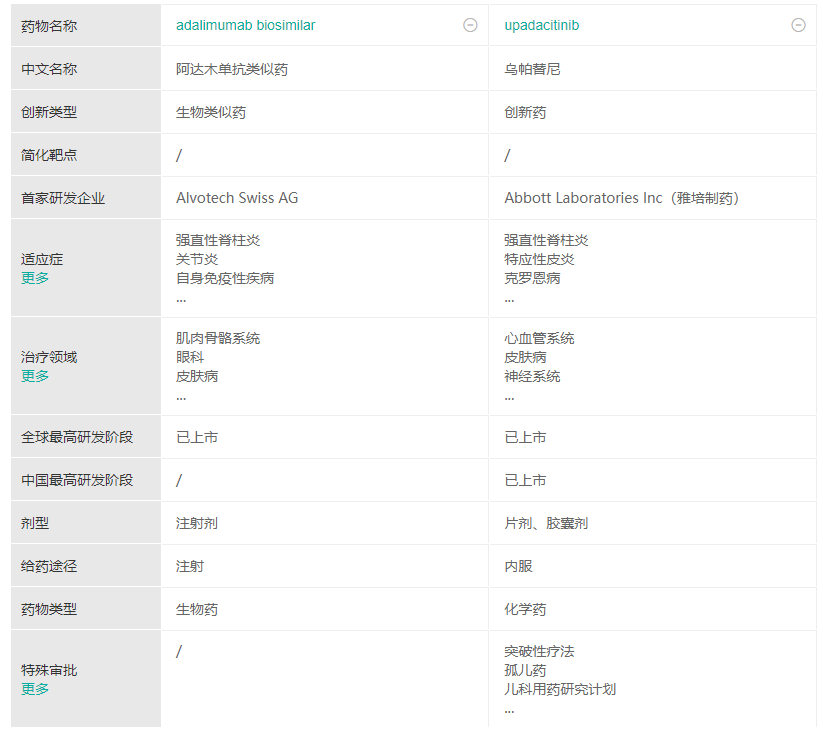Click 突破性疗法 in special approvals
Screen dimensions: 823x739
[539, 651]
